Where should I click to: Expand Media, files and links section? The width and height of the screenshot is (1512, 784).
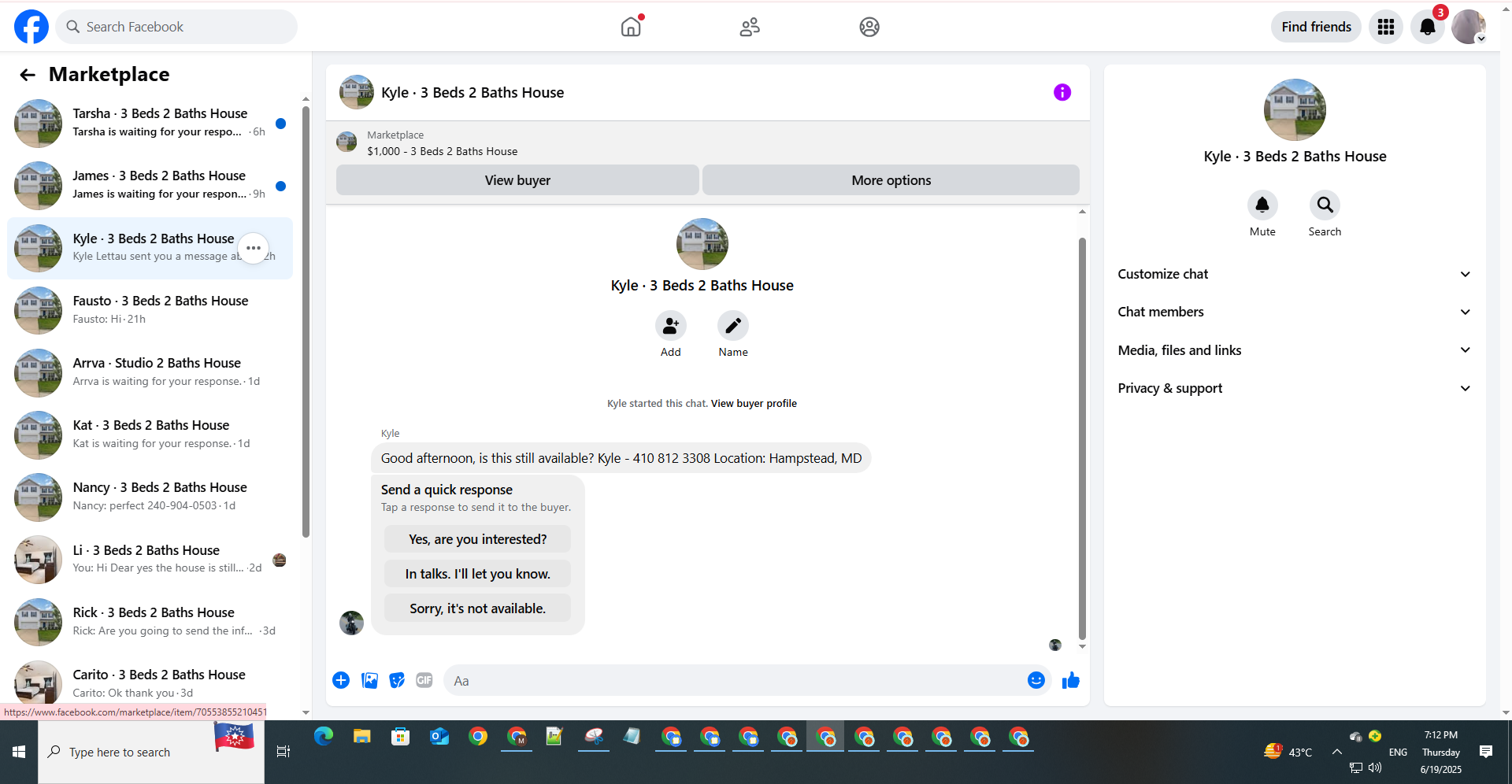1295,350
